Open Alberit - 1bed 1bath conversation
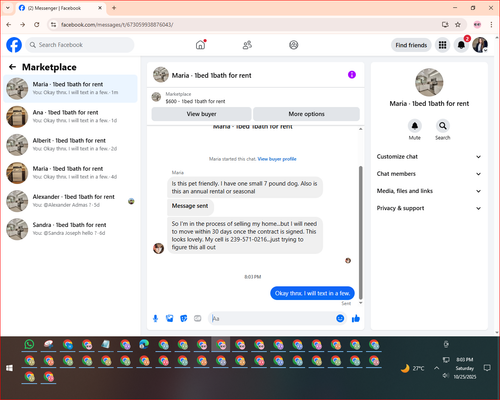 point(70,145)
